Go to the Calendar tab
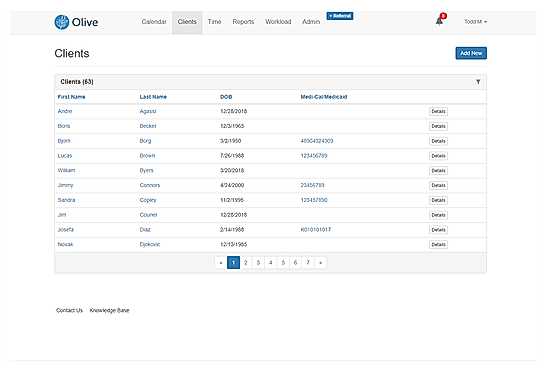This screenshot has width=546, height=368. coord(154,22)
